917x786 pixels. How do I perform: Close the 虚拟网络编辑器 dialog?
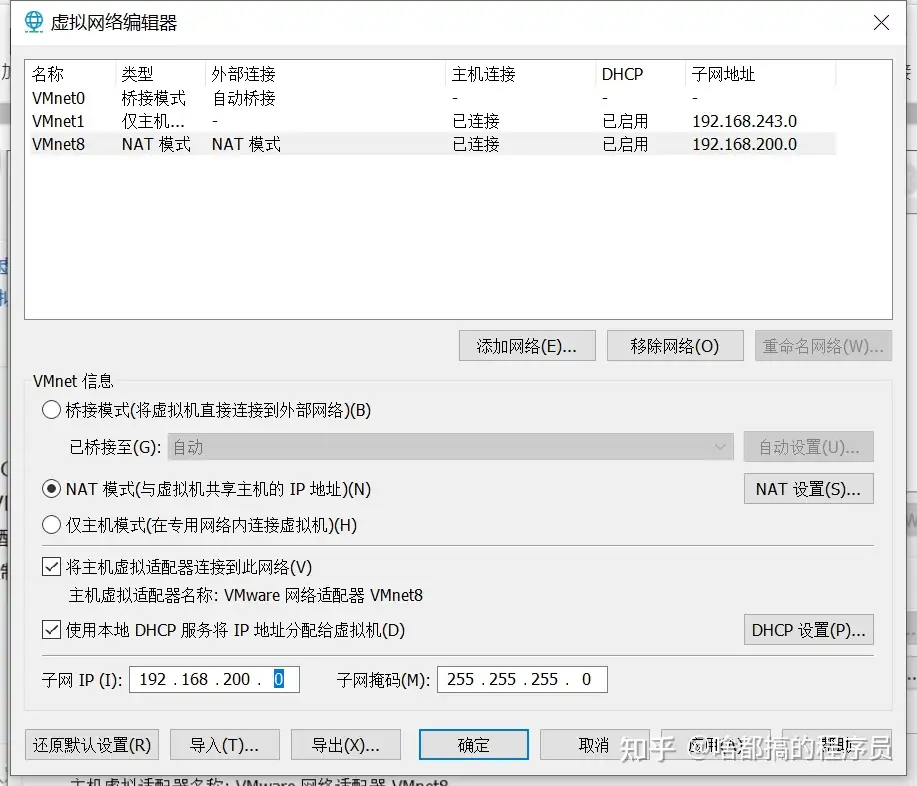[881, 23]
